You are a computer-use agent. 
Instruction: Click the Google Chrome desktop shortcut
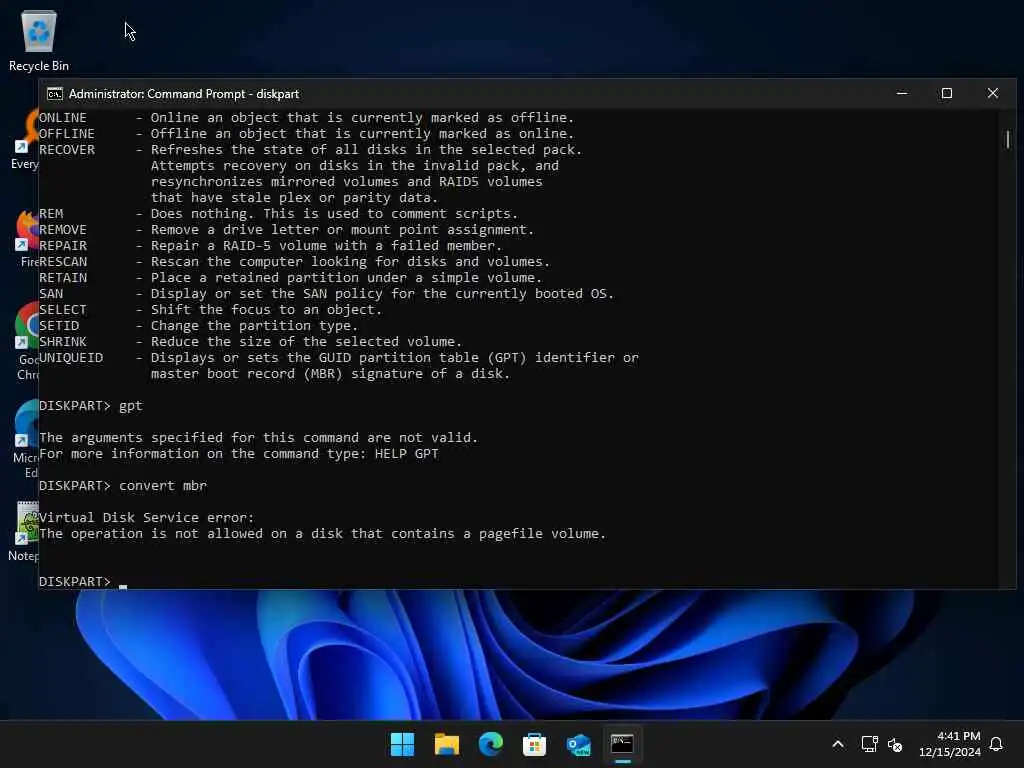(x=26, y=341)
